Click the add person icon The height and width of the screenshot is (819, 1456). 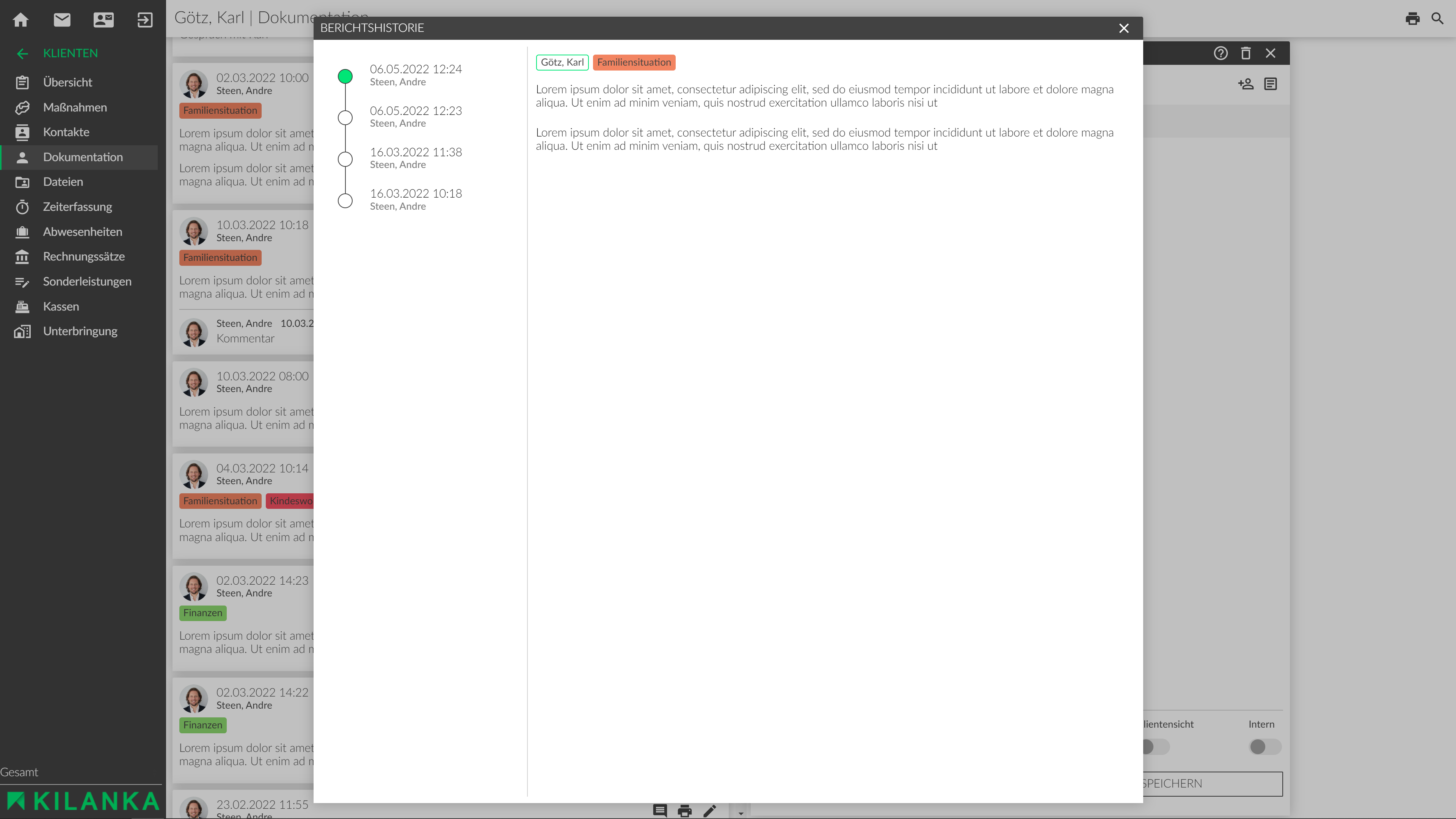[x=1246, y=84]
